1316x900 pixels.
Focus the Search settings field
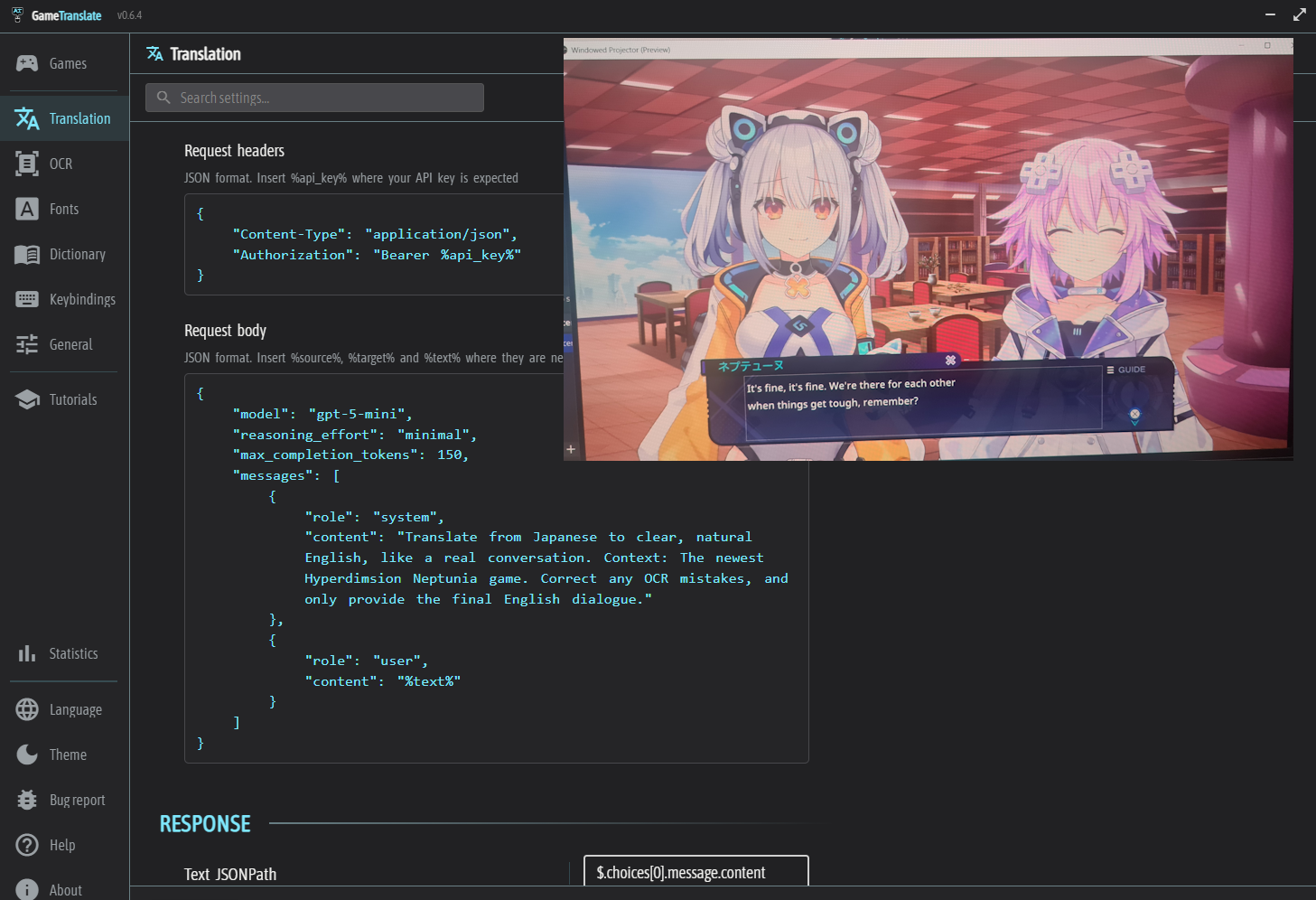click(314, 98)
